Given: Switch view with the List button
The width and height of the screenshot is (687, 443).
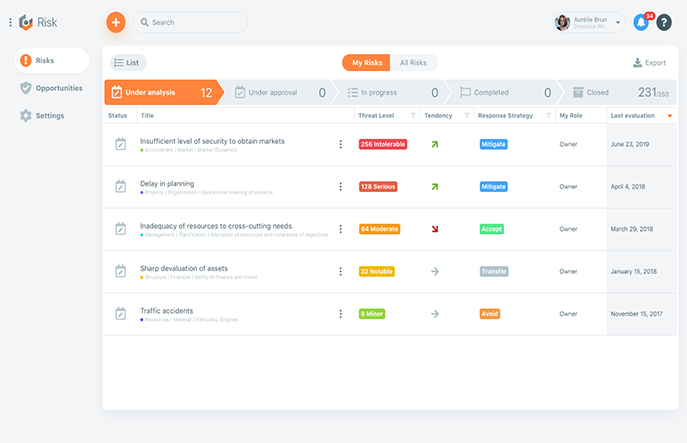Looking at the screenshot, I should (128, 63).
